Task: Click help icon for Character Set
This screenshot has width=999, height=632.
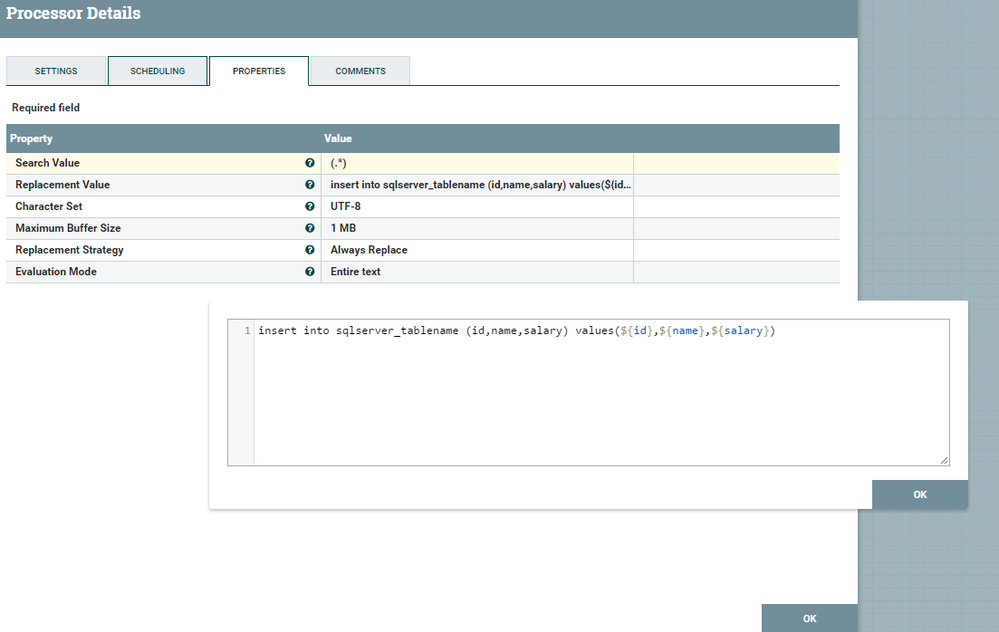Action: 310,207
